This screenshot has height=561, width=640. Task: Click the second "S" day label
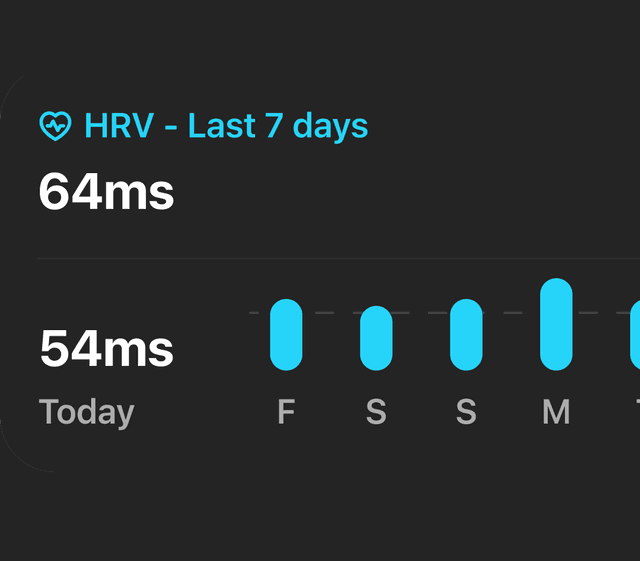pyautogui.click(x=466, y=412)
